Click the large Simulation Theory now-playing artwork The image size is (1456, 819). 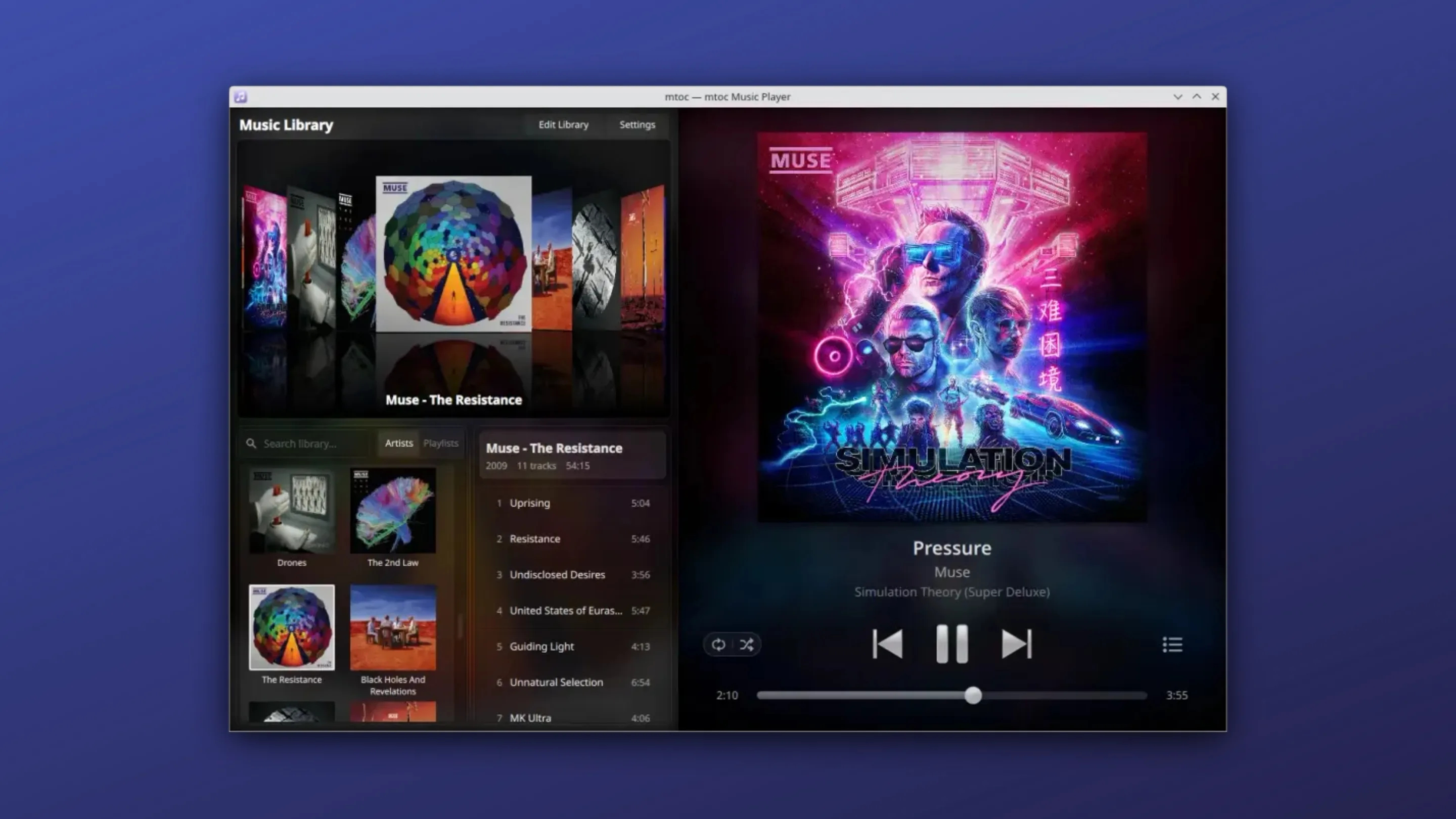952,327
